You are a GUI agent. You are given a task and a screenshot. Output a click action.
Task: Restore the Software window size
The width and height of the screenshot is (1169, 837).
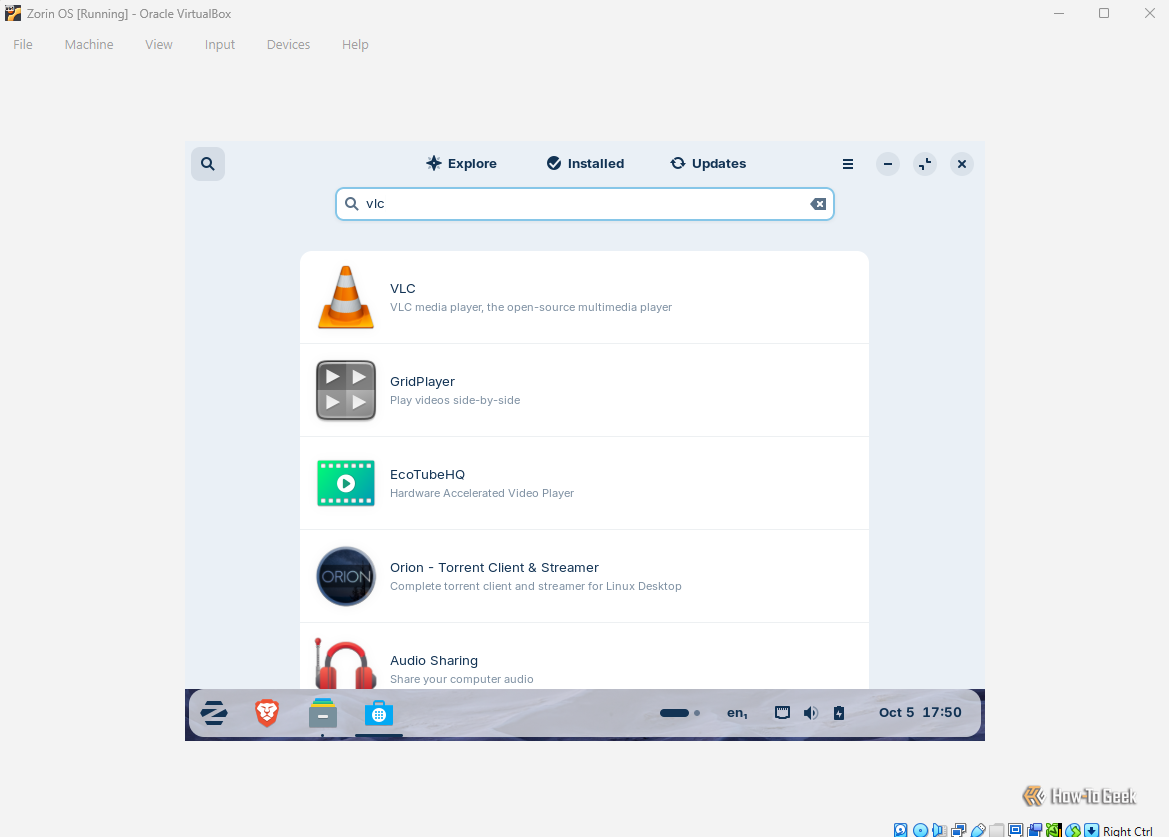point(924,164)
